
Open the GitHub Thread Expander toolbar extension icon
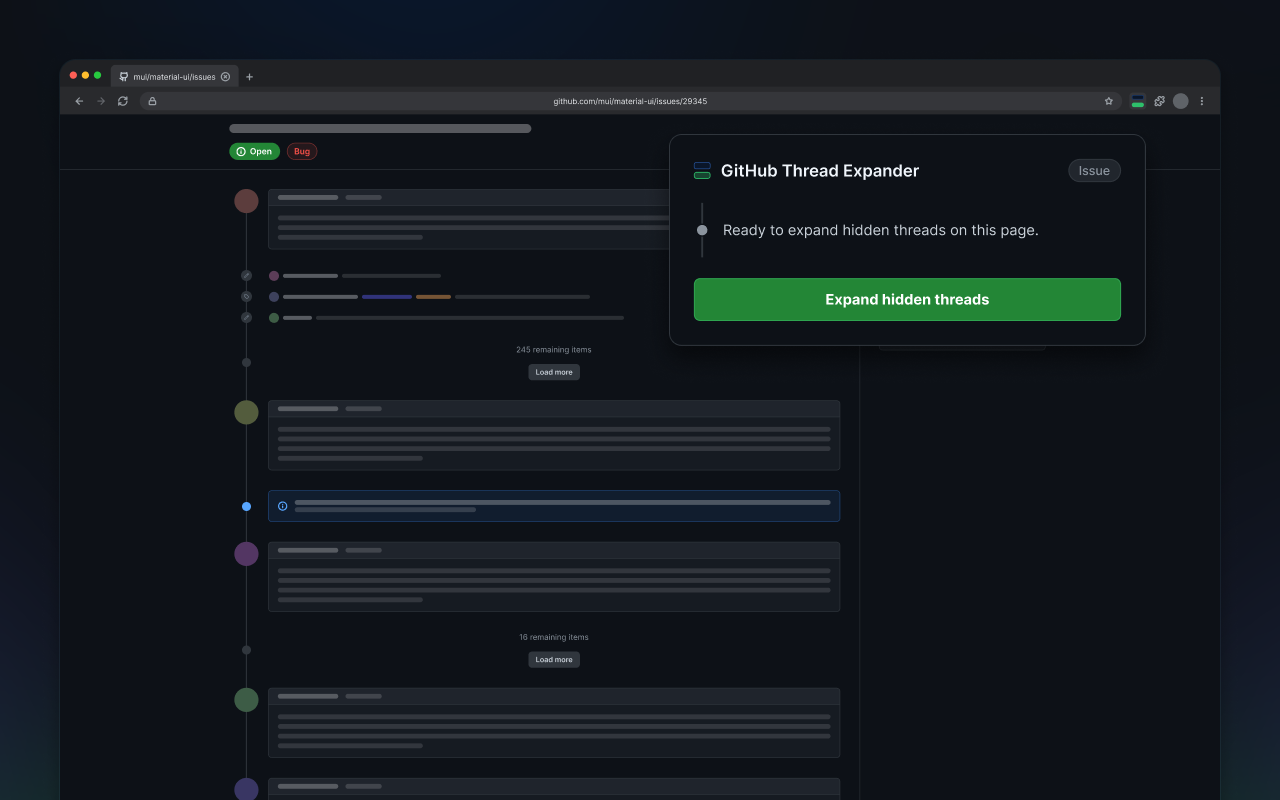[1138, 101]
